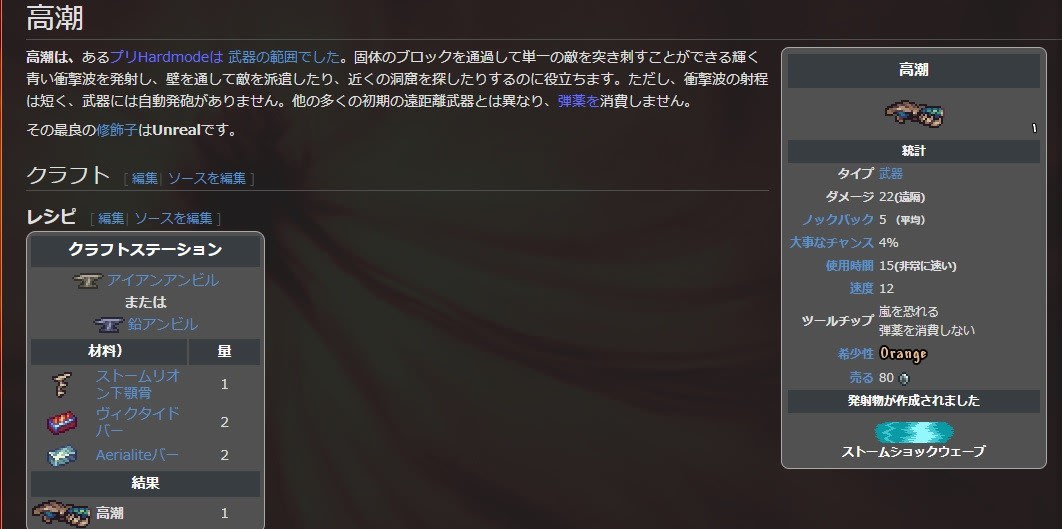The width and height of the screenshot is (1062, 529).
Task: Click the silver coin icon beside sell value
Action: [x=904, y=379]
